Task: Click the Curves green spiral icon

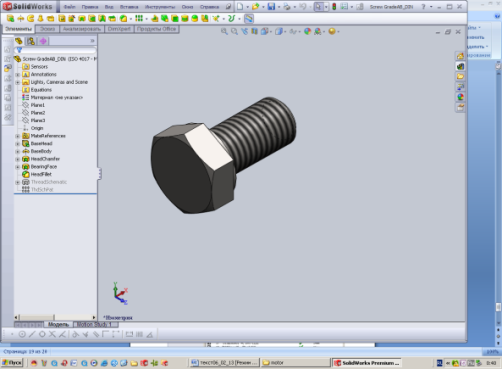Action: coord(232,18)
